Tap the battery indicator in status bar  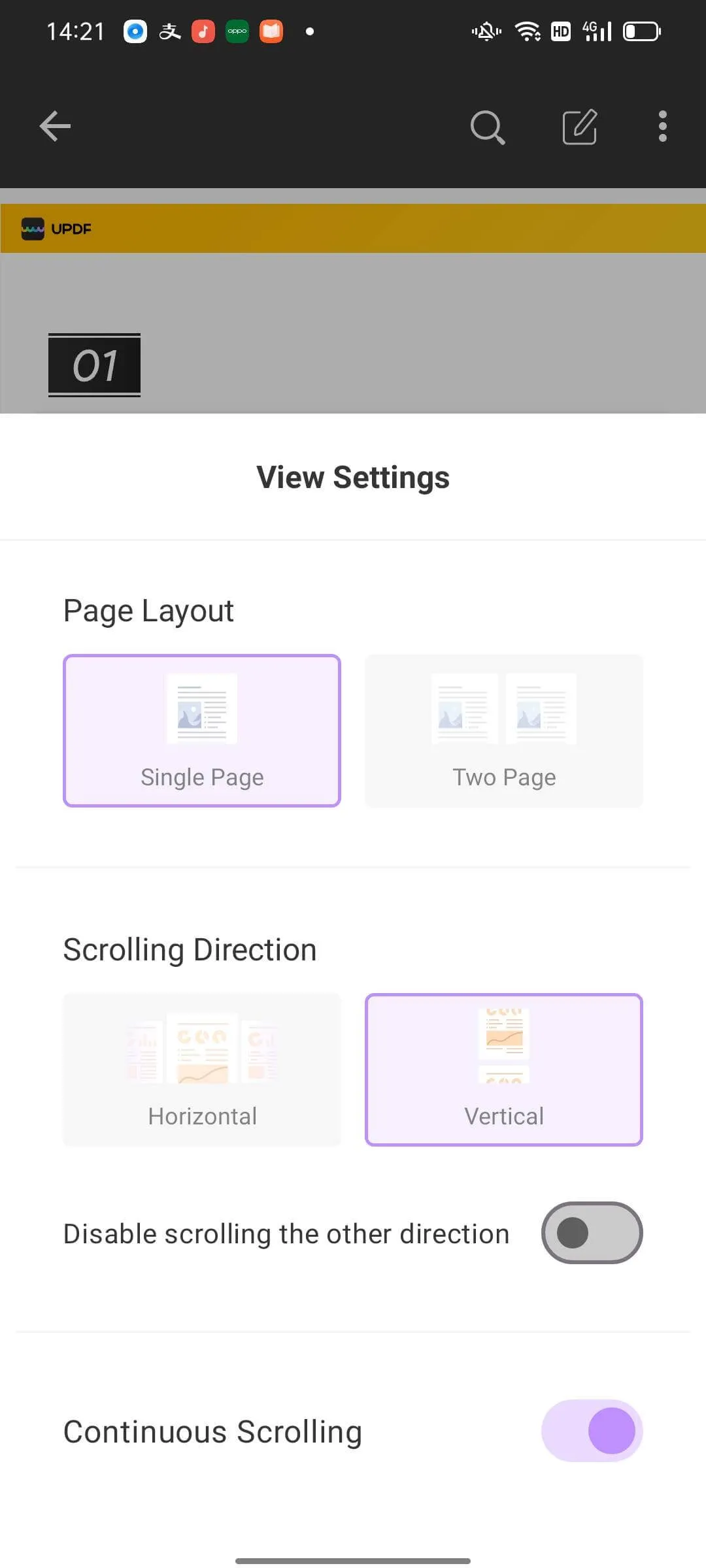click(x=642, y=31)
